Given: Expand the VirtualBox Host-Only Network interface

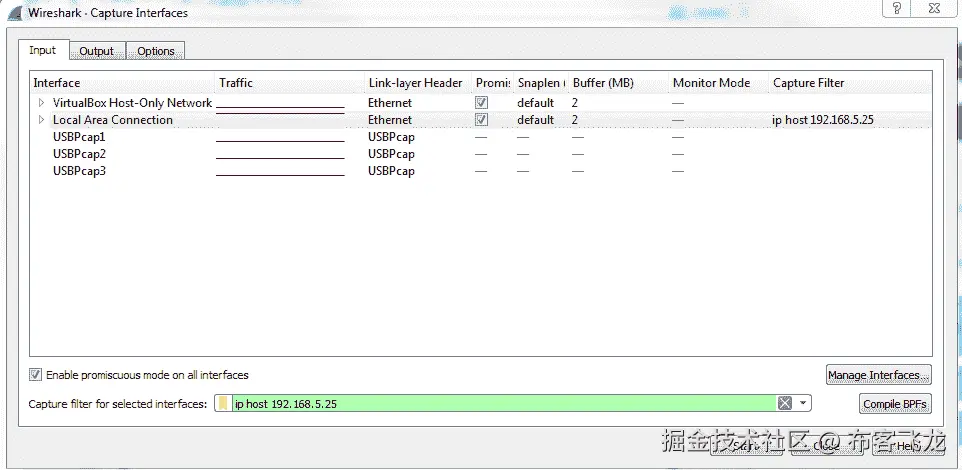Looking at the screenshot, I should (41, 102).
